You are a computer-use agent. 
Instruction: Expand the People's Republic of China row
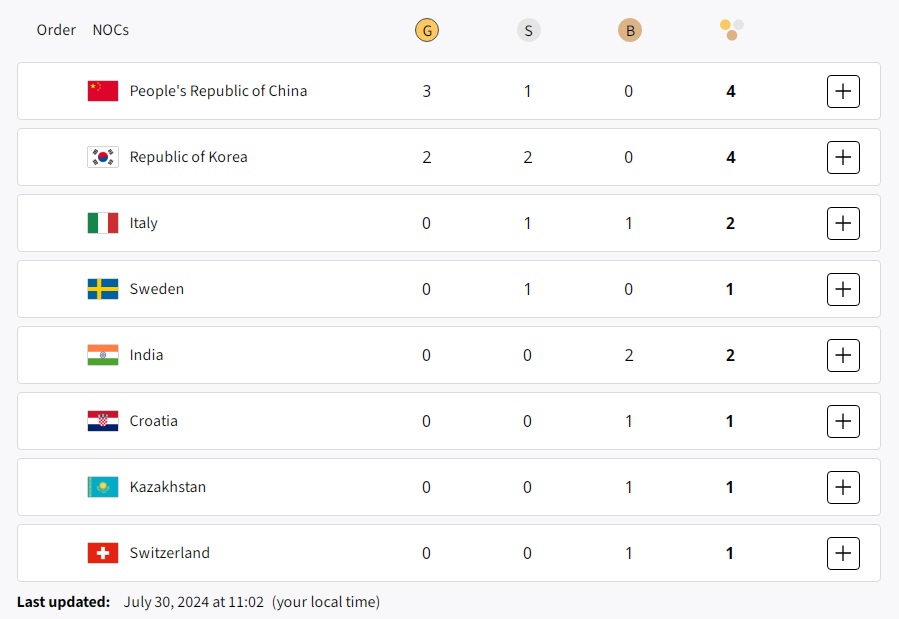pos(843,91)
